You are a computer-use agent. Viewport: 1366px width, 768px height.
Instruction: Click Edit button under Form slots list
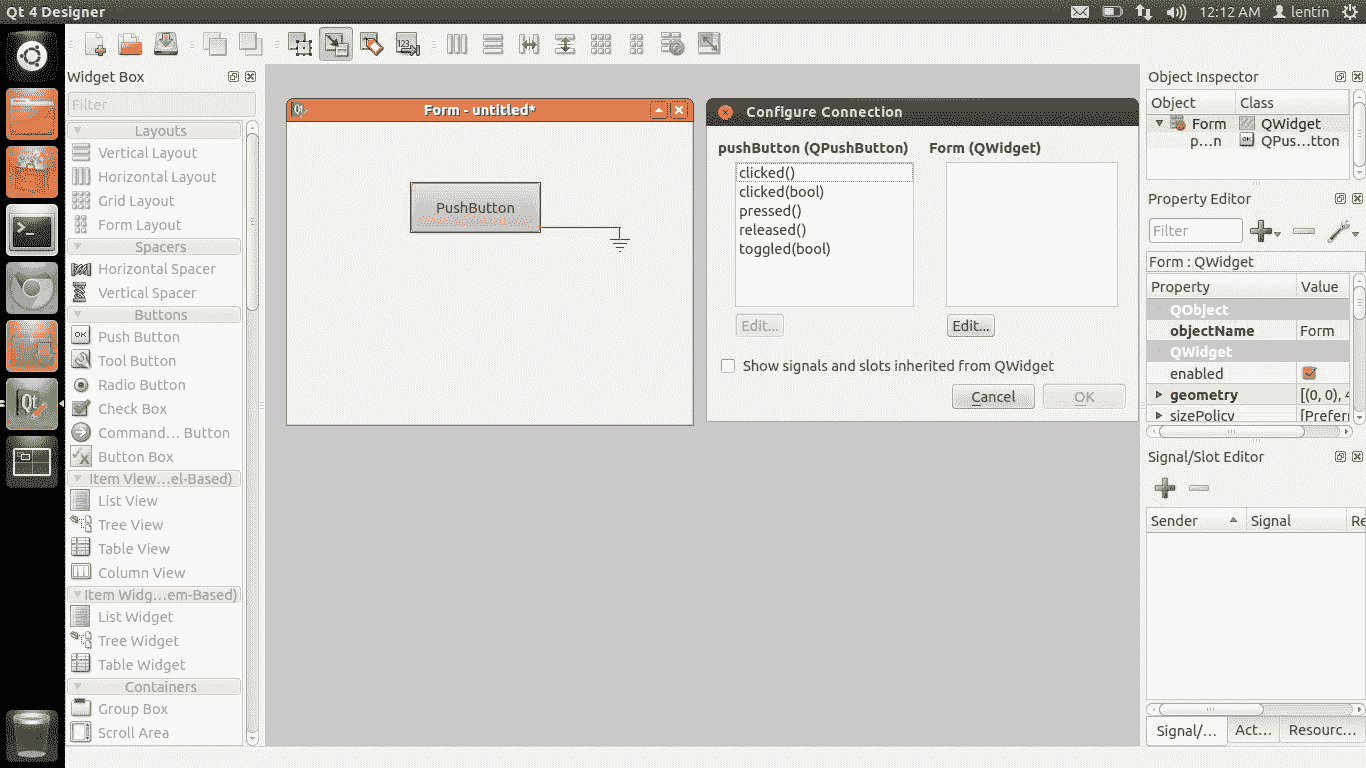pos(970,326)
